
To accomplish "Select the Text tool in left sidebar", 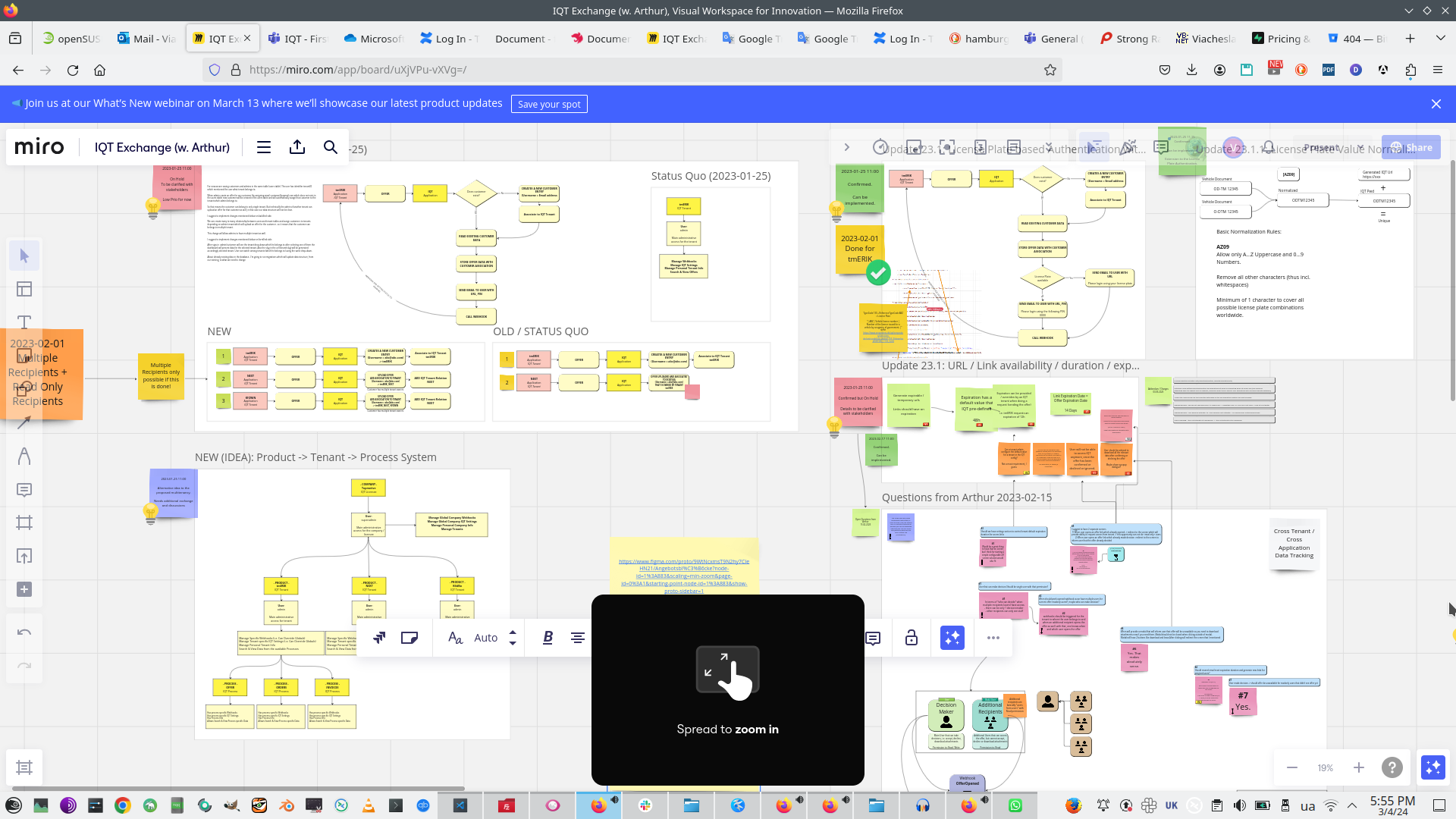I will coord(24,322).
